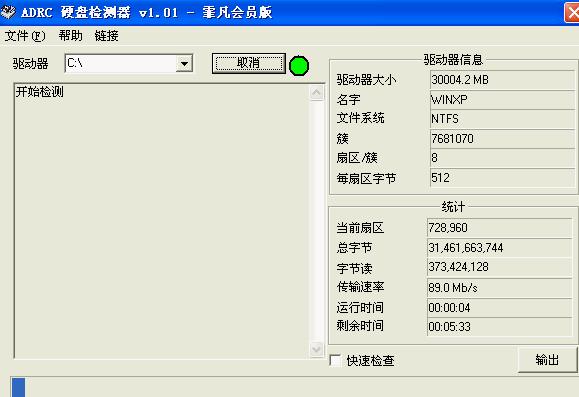Click the 扇区/簇 value 8

click(502, 158)
